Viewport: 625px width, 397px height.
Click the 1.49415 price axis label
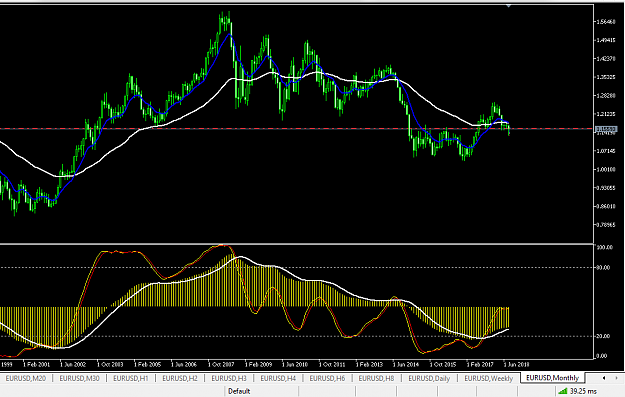(606, 40)
